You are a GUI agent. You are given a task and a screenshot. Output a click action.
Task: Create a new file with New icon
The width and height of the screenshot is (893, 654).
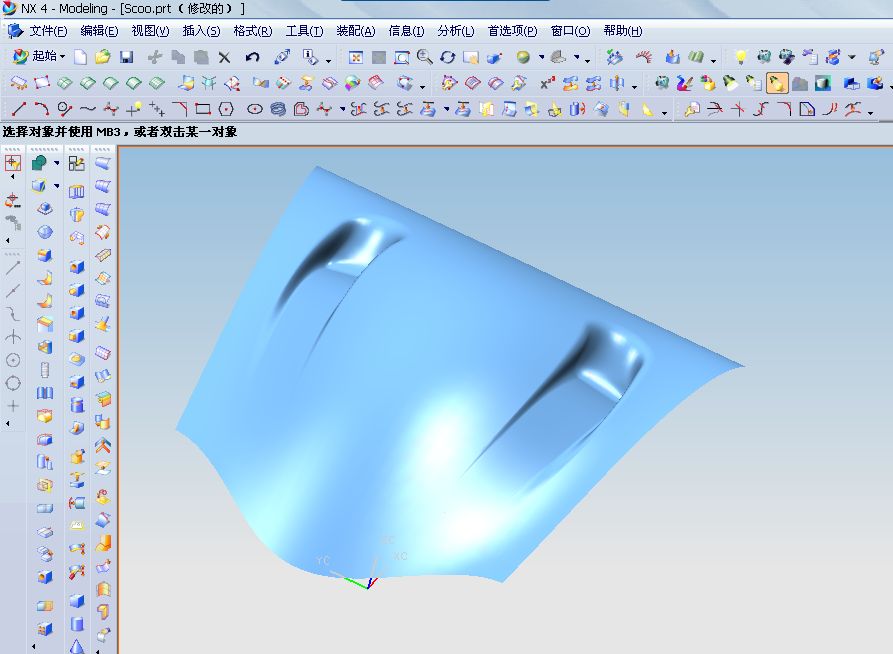[81, 57]
